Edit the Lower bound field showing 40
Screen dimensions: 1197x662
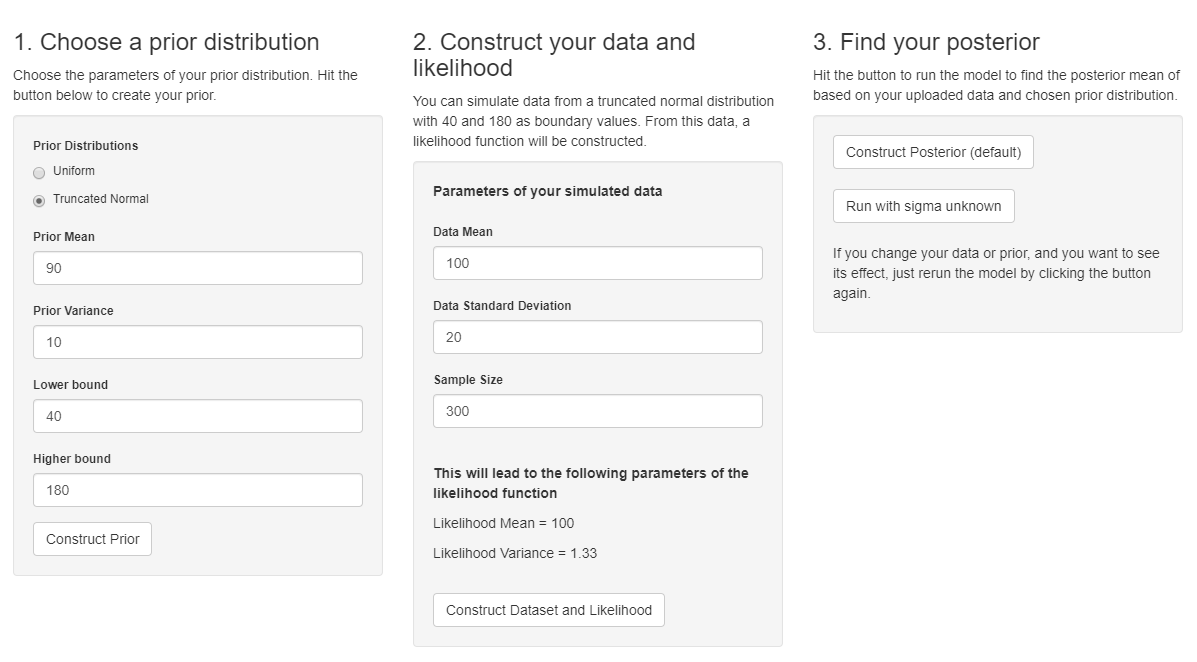click(198, 416)
